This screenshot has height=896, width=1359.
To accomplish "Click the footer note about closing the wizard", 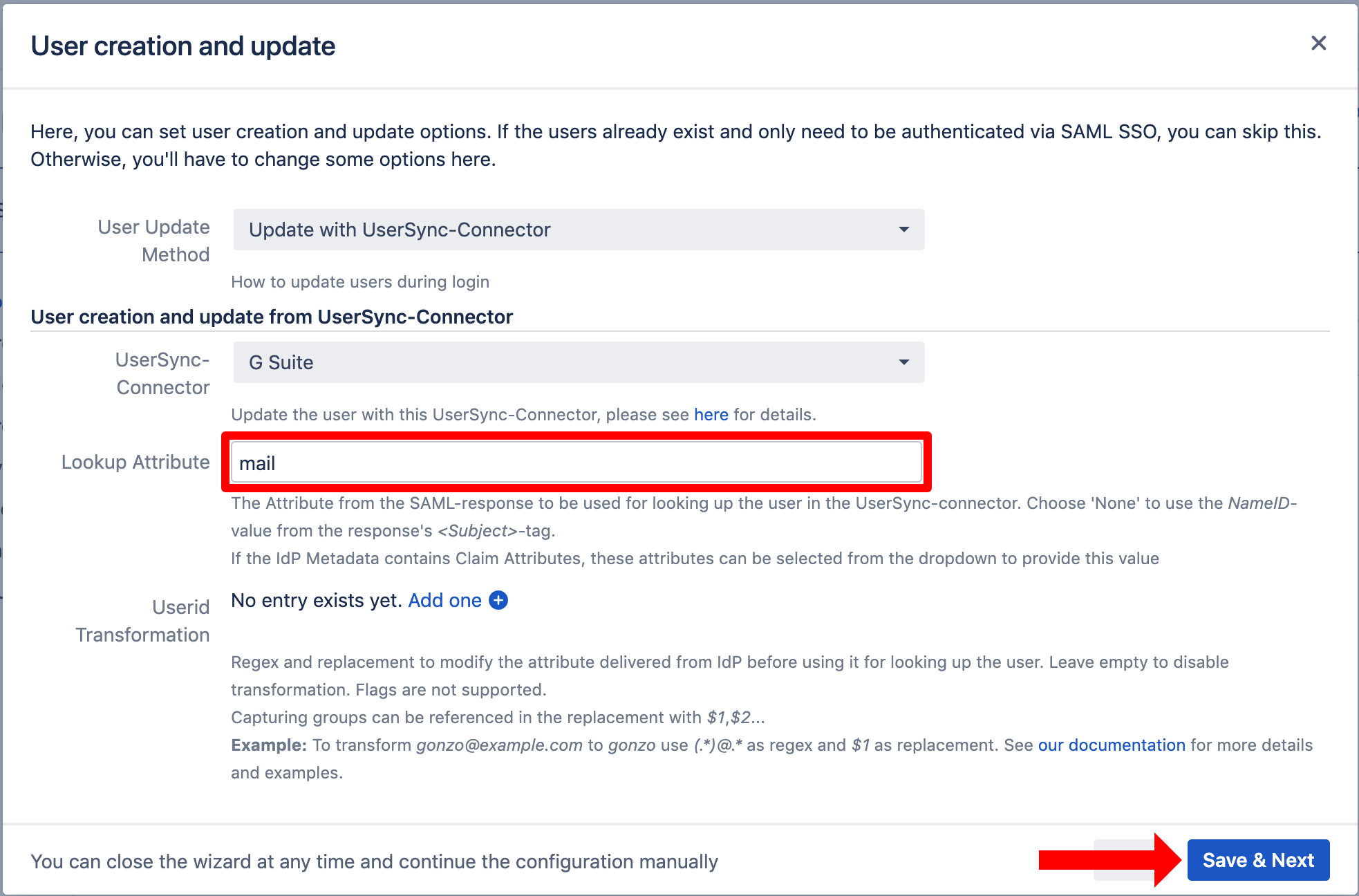I will (374, 861).
